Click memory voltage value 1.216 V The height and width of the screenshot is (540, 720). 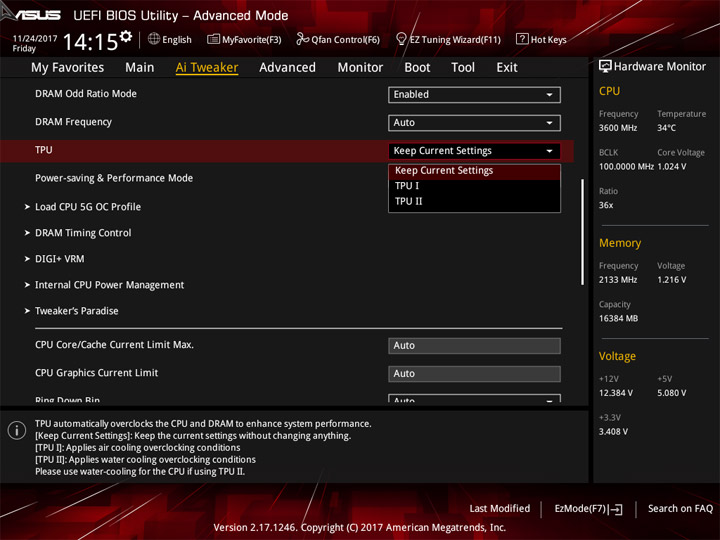(x=672, y=280)
